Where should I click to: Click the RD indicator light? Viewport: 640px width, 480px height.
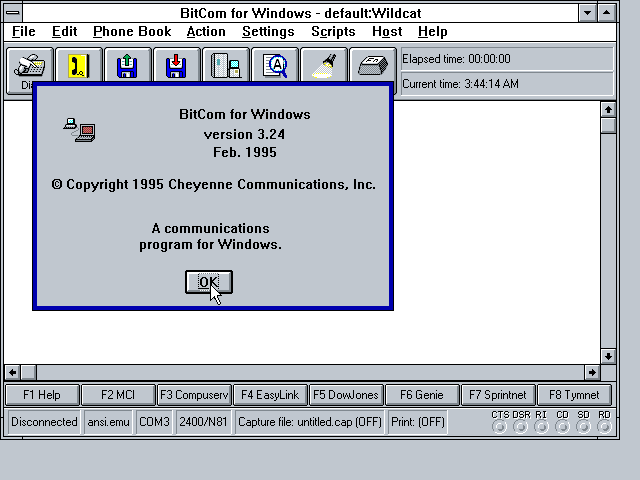[604, 427]
